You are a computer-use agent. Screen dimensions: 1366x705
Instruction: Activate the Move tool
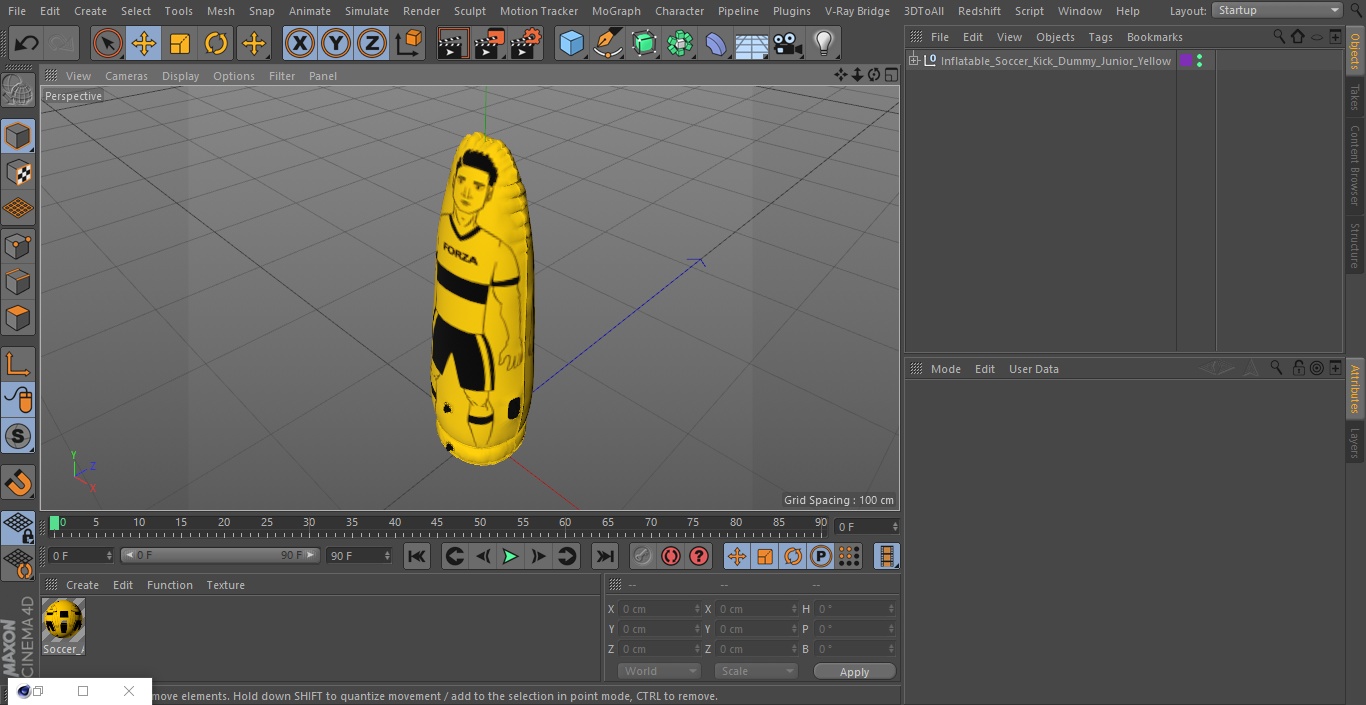click(x=144, y=44)
